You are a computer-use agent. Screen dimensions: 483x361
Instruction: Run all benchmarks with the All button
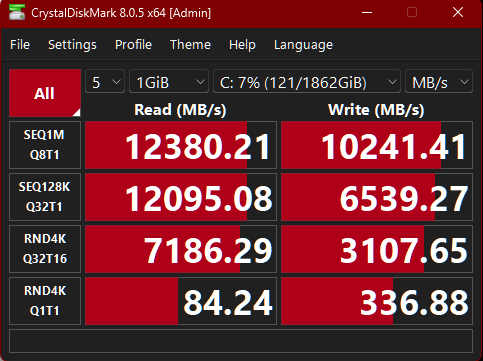pos(45,93)
